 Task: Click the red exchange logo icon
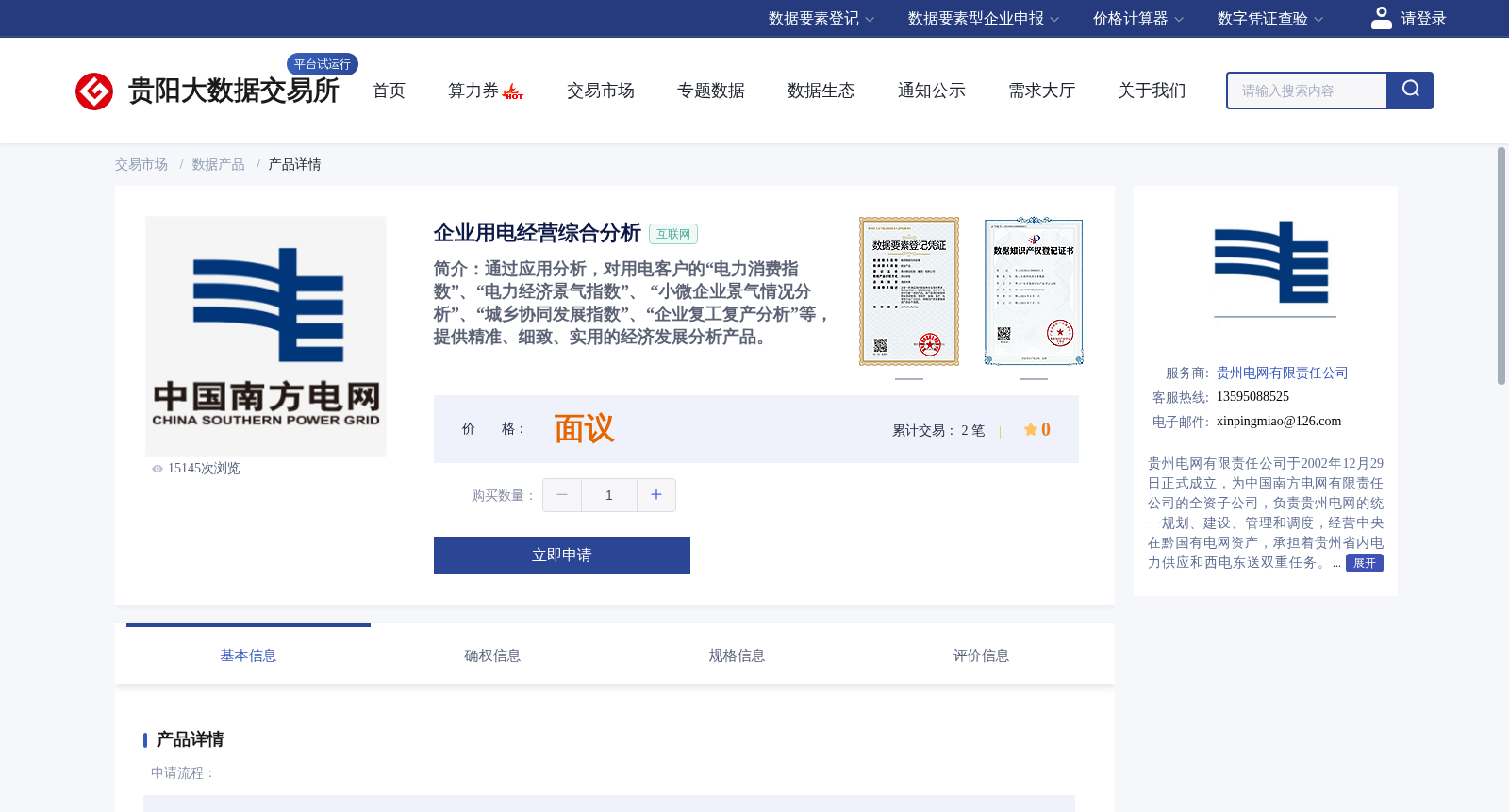point(94,91)
